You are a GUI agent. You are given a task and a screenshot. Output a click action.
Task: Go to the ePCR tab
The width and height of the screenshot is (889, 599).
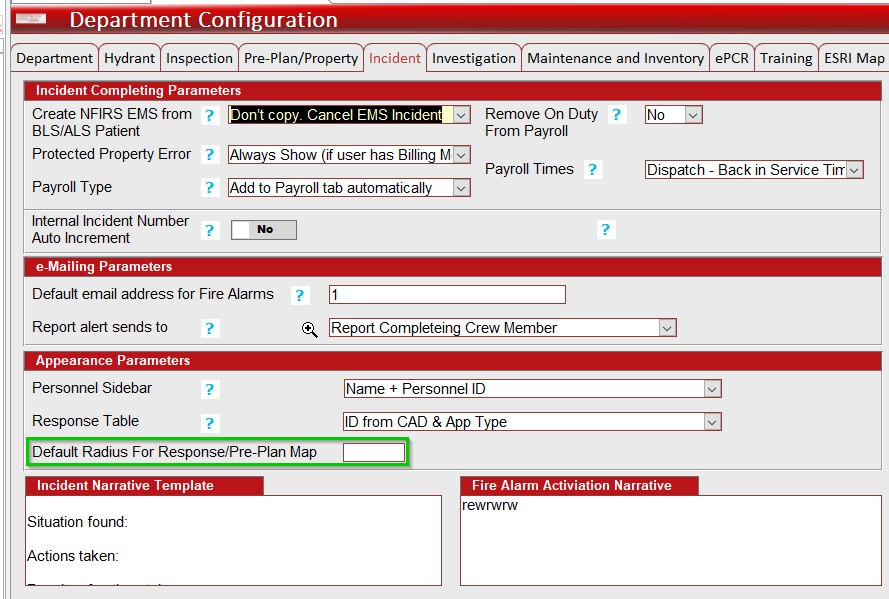point(731,58)
